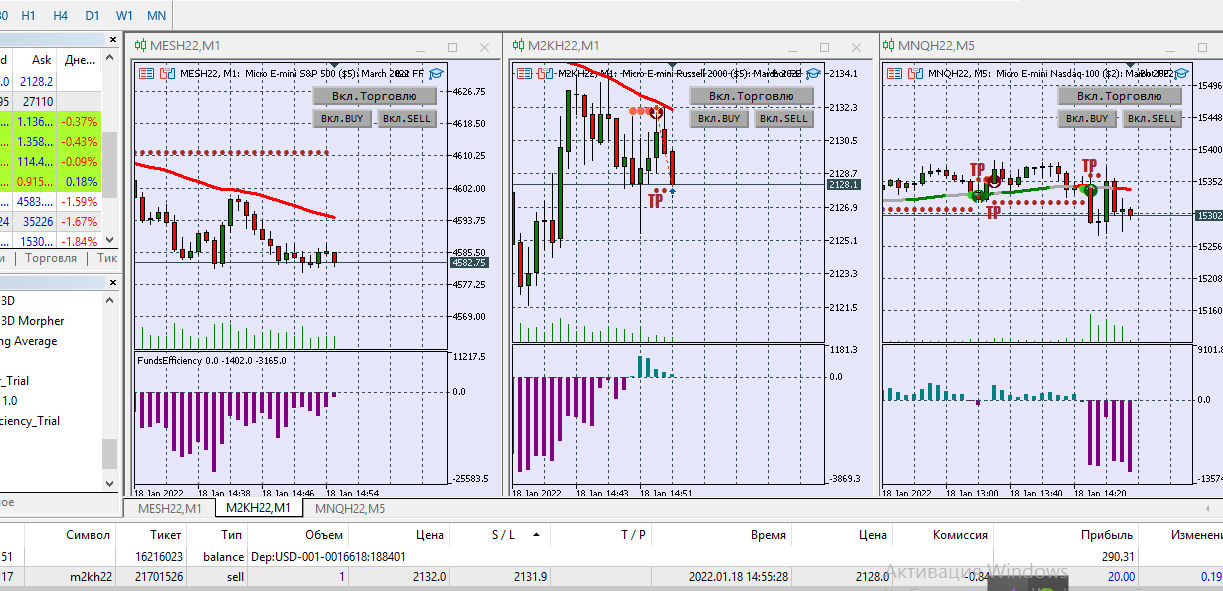Toggle Вкл.SELL on the MNQH22 chart
Image resolution: width=1223 pixels, height=591 pixels.
point(1152,118)
